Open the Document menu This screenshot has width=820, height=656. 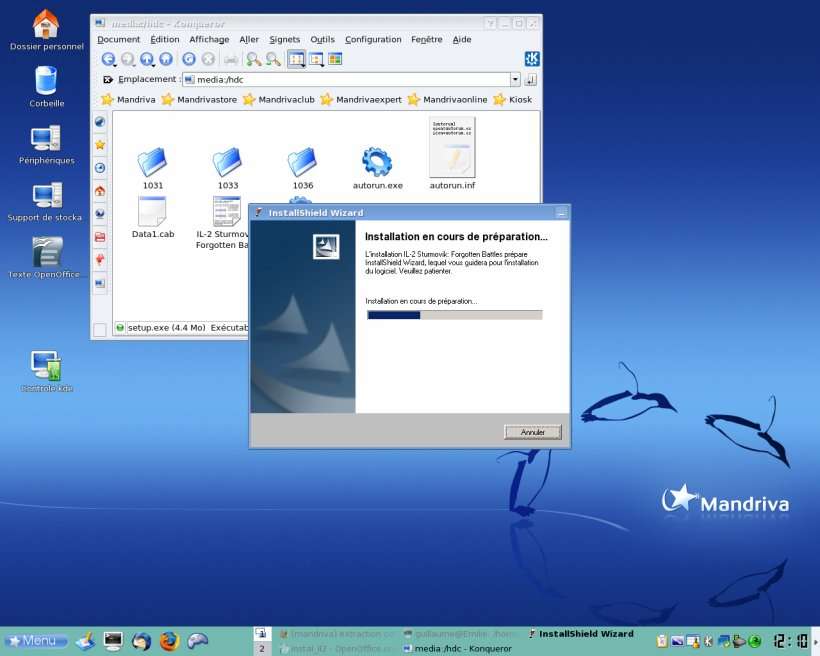pos(118,39)
